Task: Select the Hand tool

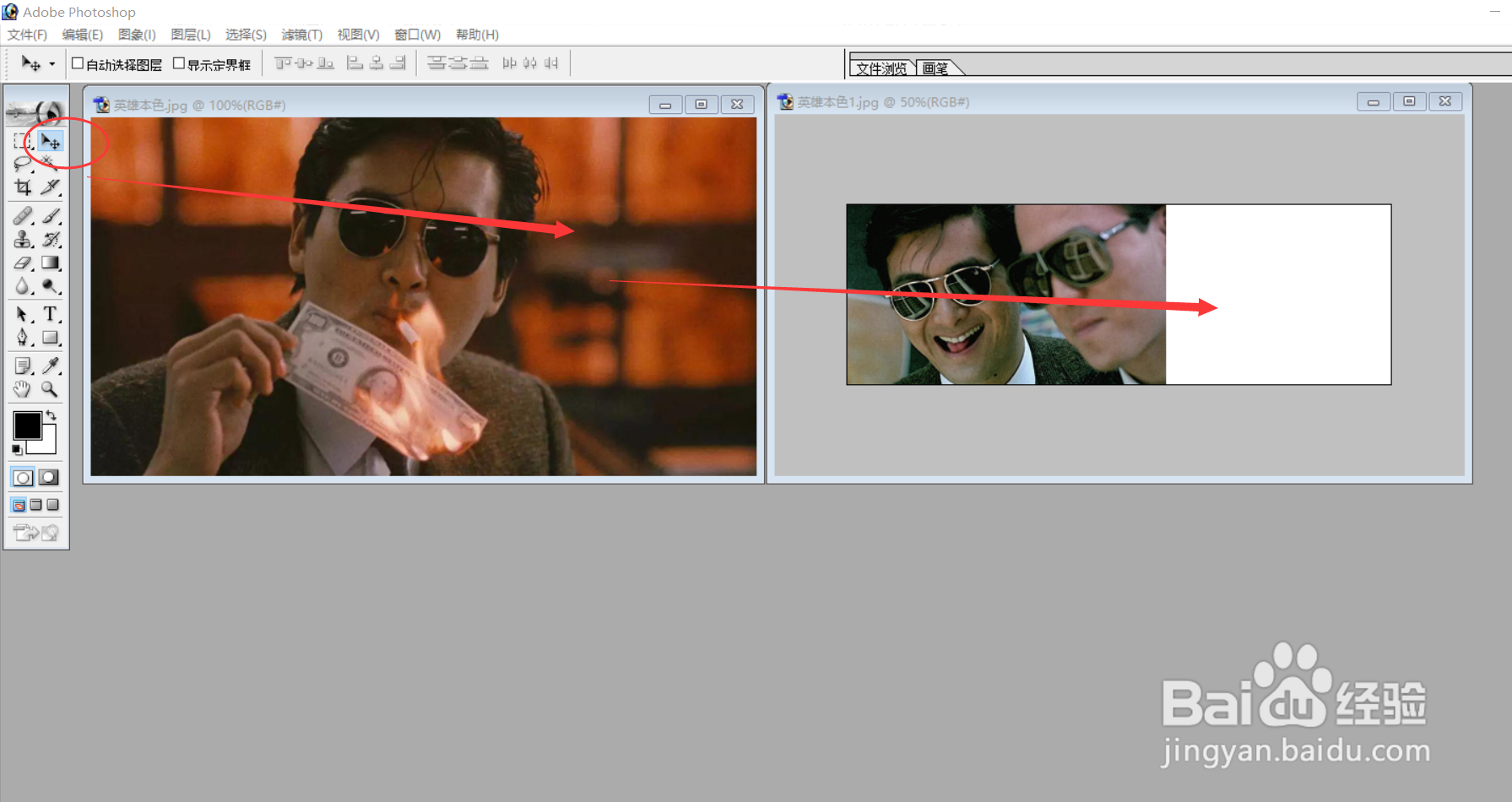Action: tap(23, 389)
